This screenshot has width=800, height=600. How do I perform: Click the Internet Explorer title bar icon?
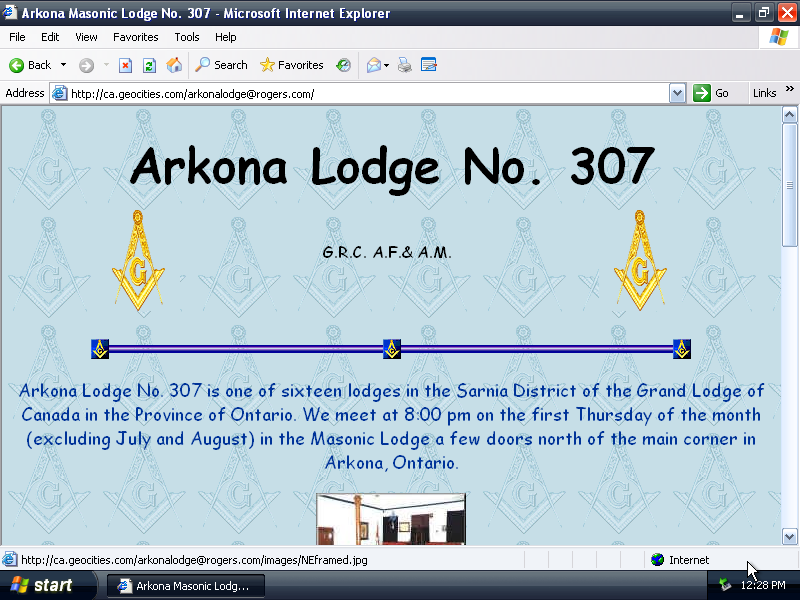click(x=10, y=12)
